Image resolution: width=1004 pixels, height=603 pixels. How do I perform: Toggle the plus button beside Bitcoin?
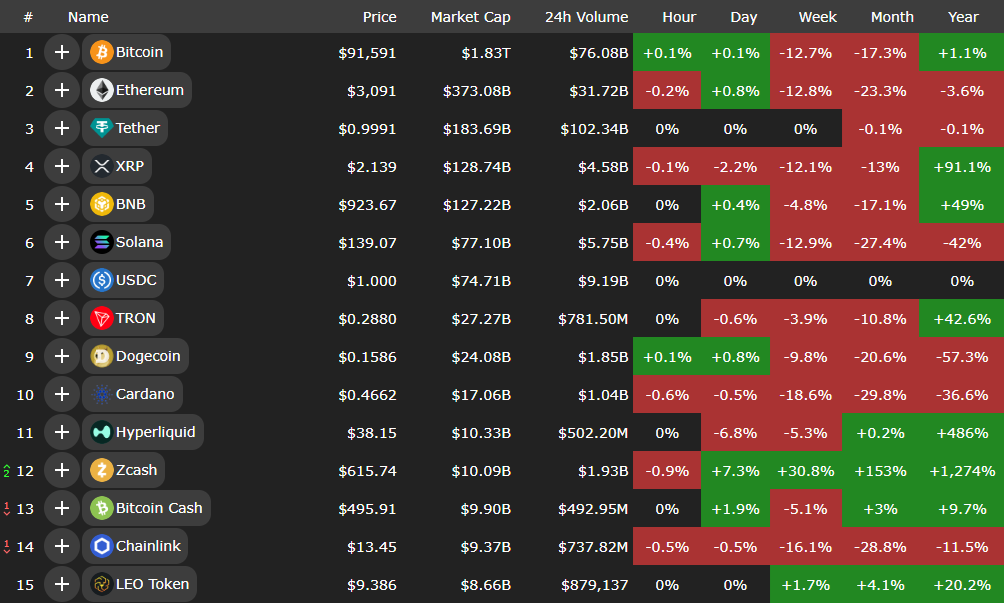click(x=62, y=52)
